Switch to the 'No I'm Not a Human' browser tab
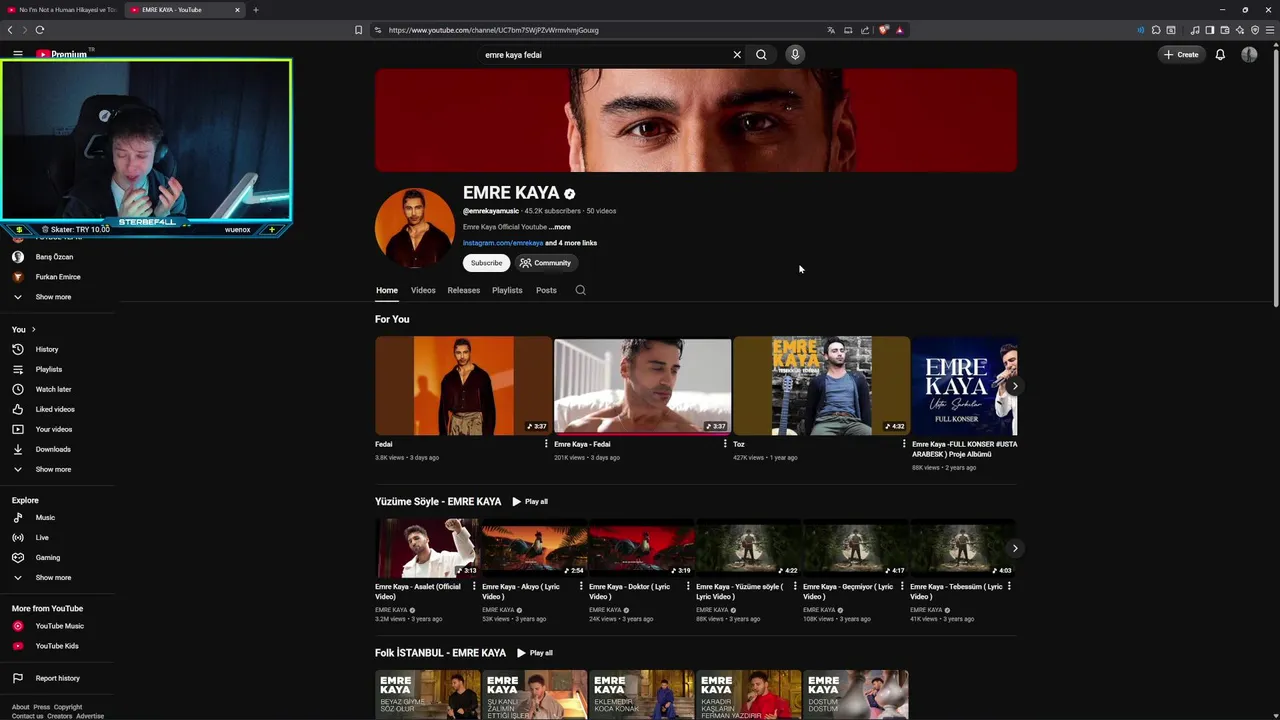The height and width of the screenshot is (720, 1280). coord(60,10)
